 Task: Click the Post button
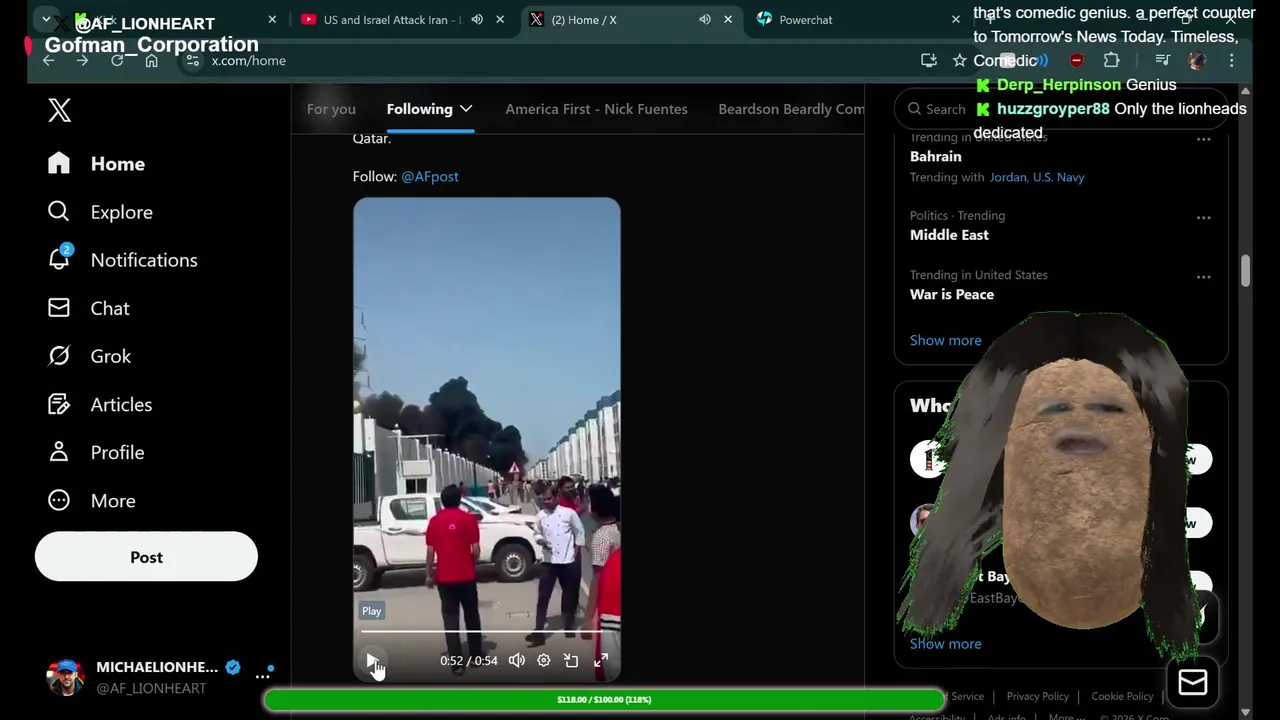(x=146, y=557)
